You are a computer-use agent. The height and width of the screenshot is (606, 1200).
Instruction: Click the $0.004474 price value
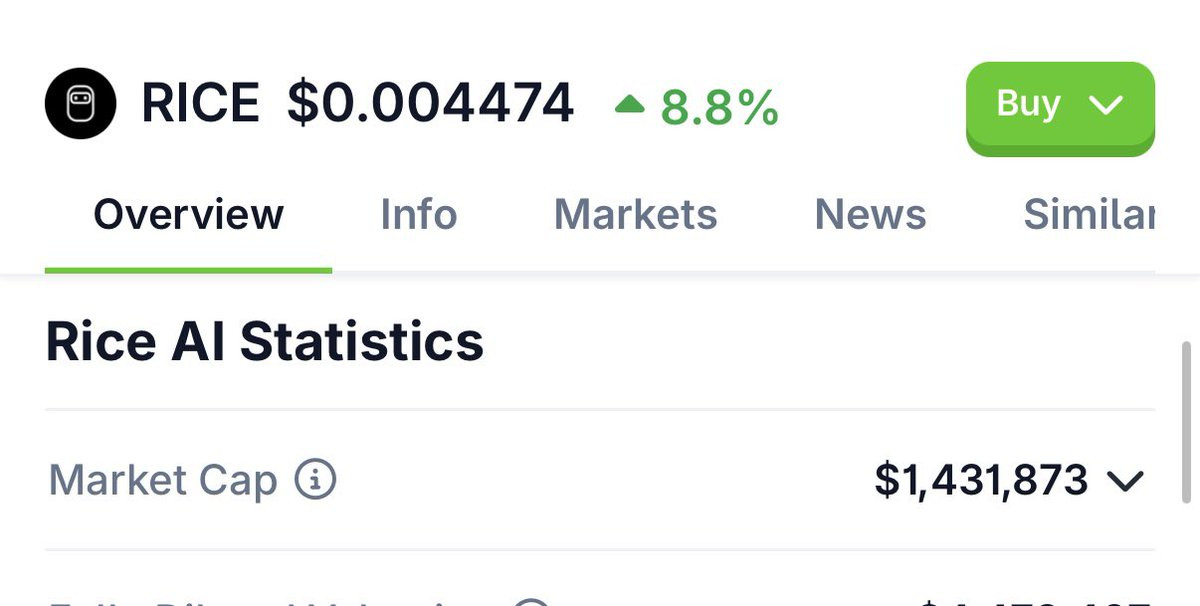tap(431, 103)
